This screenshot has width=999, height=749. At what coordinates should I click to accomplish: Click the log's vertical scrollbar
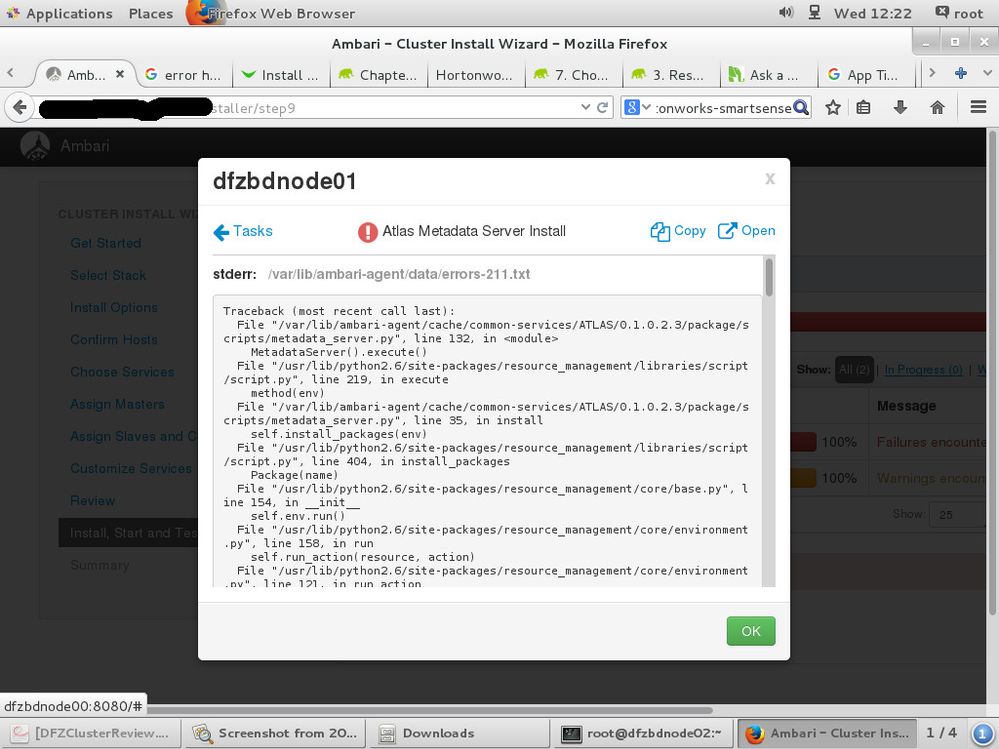769,422
